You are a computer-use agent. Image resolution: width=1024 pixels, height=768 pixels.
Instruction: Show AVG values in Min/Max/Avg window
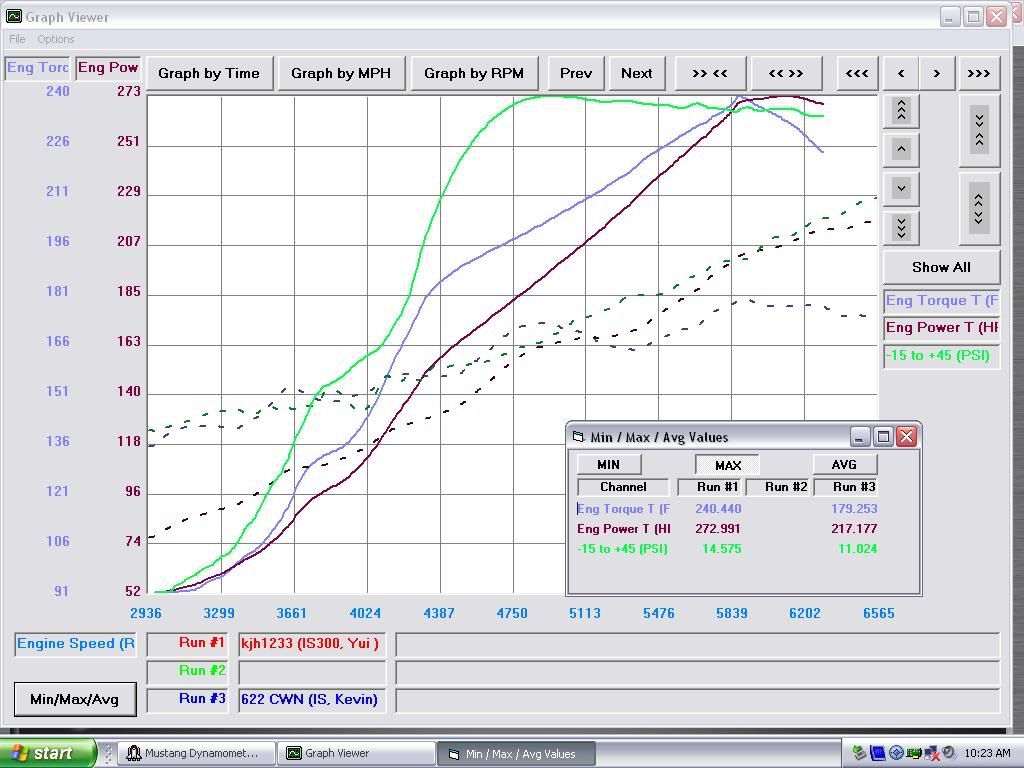point(844,464)
